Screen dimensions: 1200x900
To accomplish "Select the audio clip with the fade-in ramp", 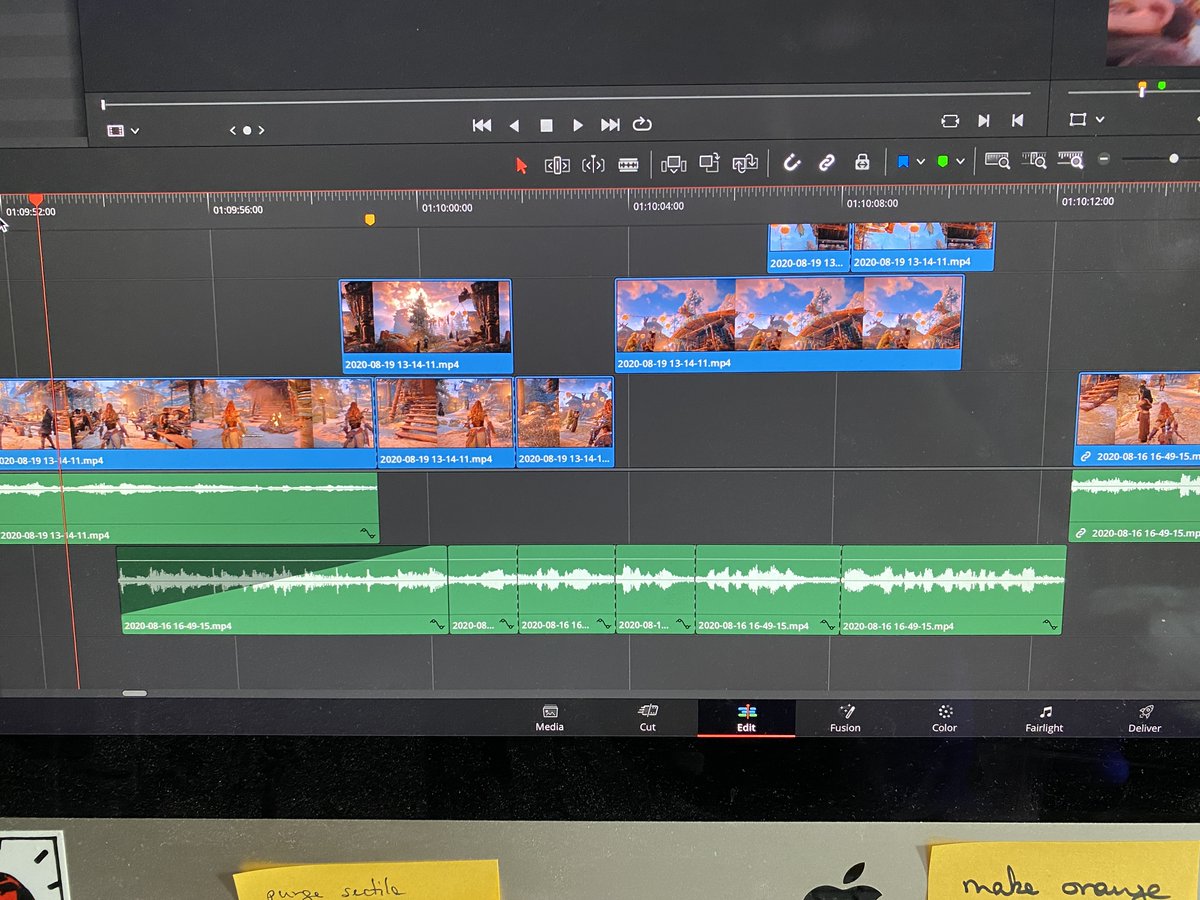I will [x=283, y=590].
